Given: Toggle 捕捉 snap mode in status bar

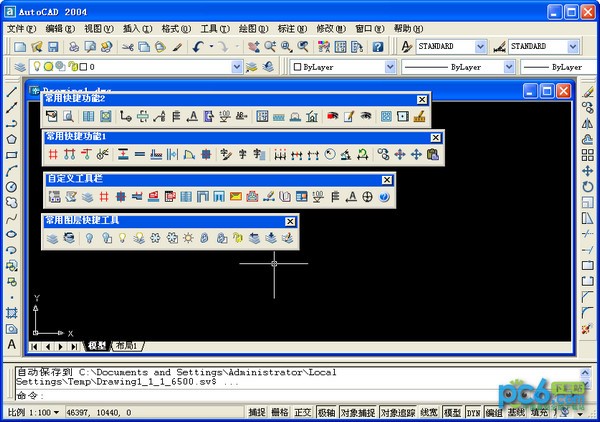Looking at the screenshot, I should click(x=257, y=412).
